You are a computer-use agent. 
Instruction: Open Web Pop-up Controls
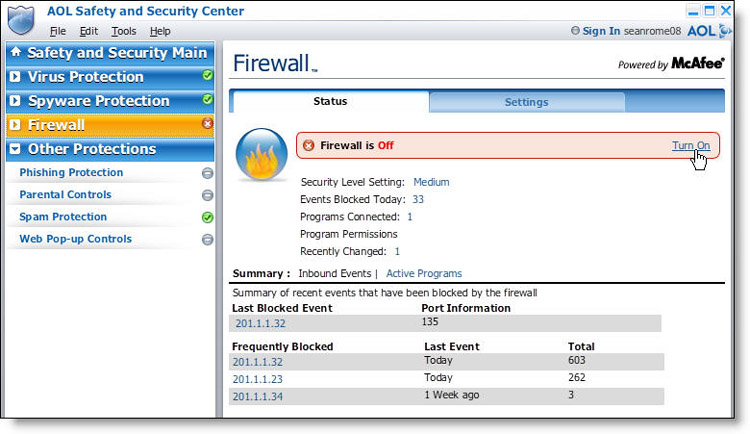pyautogui.click(x=76, y=239)
